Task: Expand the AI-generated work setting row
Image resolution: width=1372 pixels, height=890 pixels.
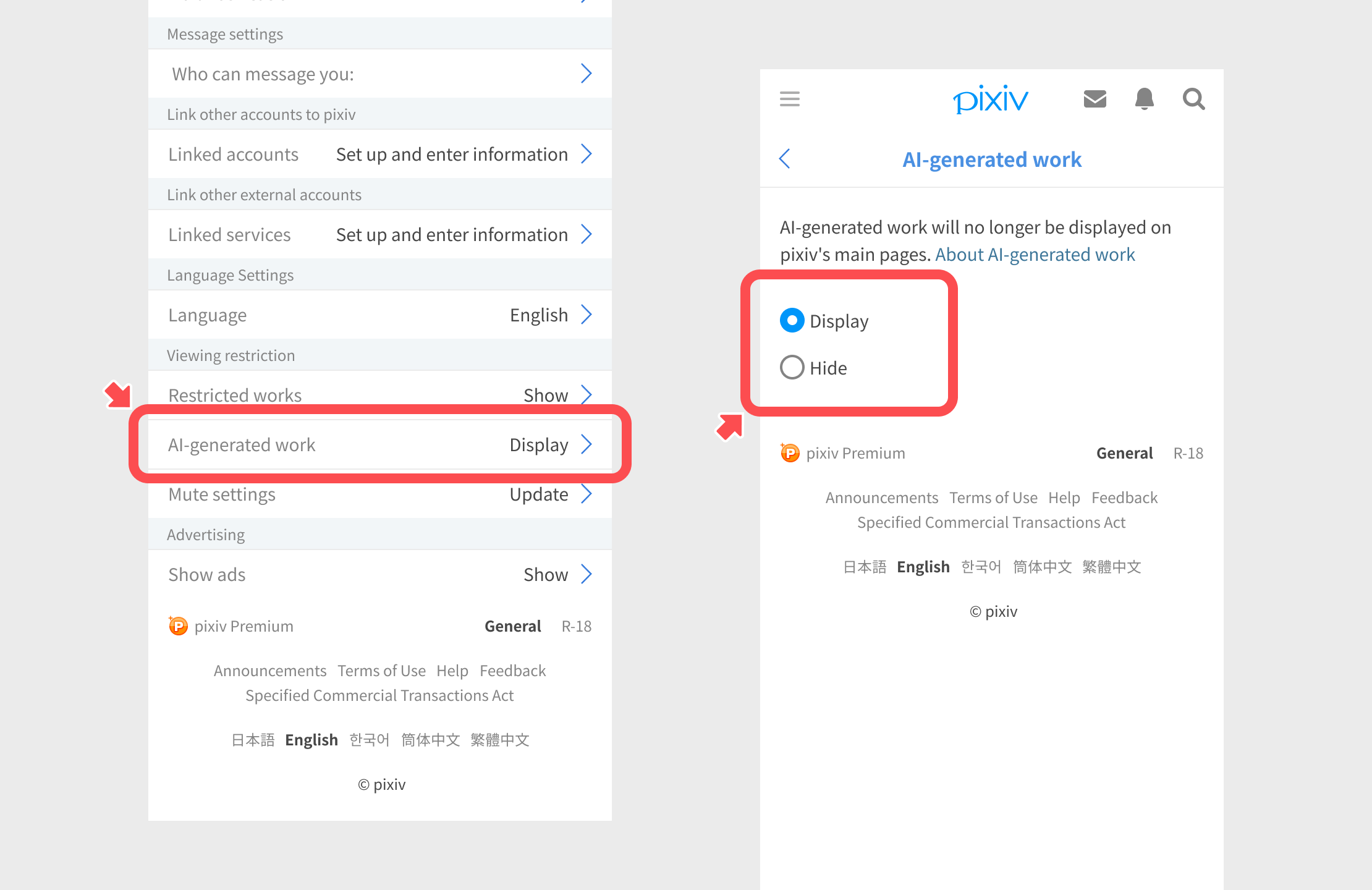Action: pos(379,444)
